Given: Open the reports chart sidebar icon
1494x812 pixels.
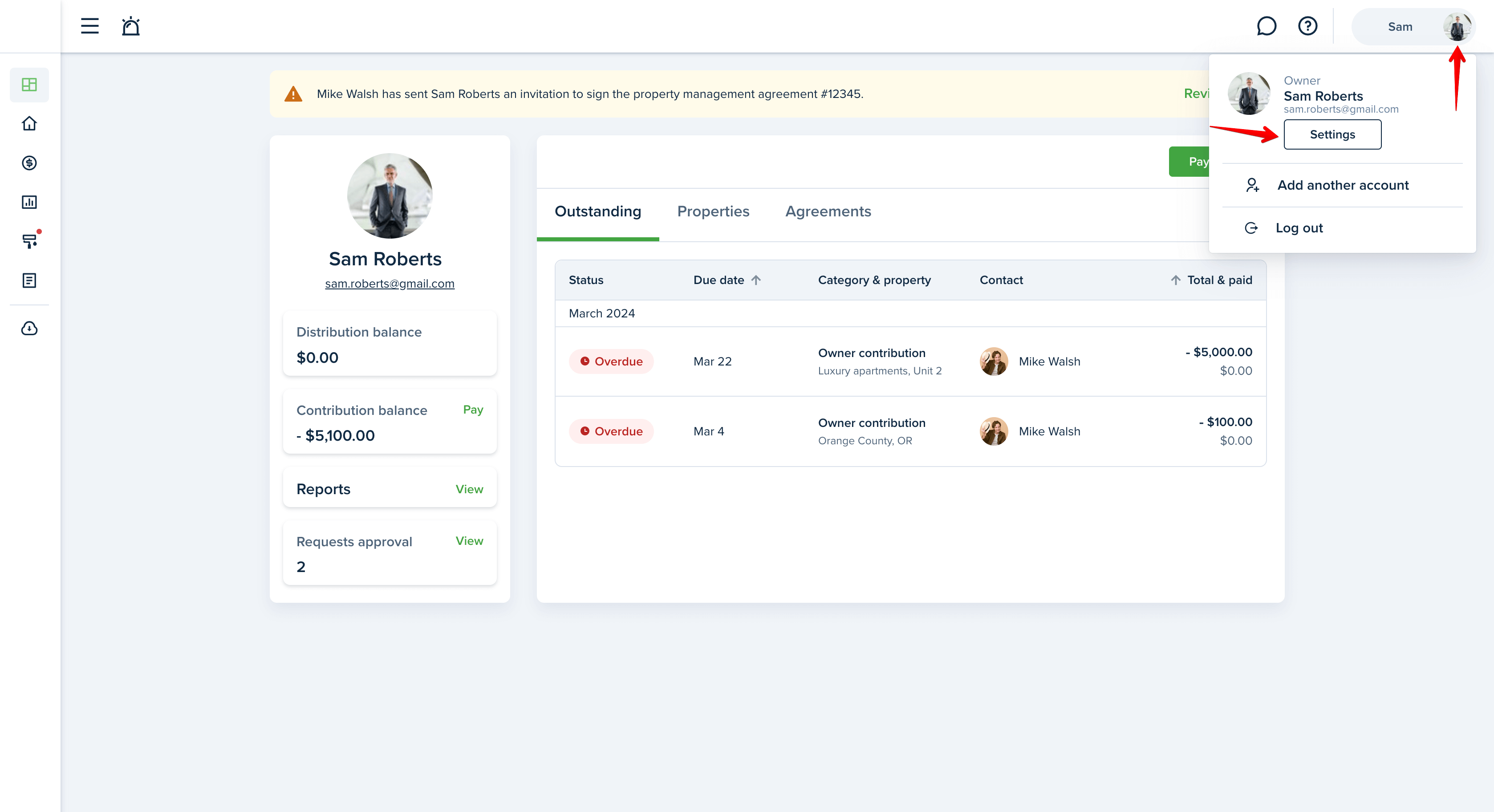Looking at the screenshot, I should 29,202.
